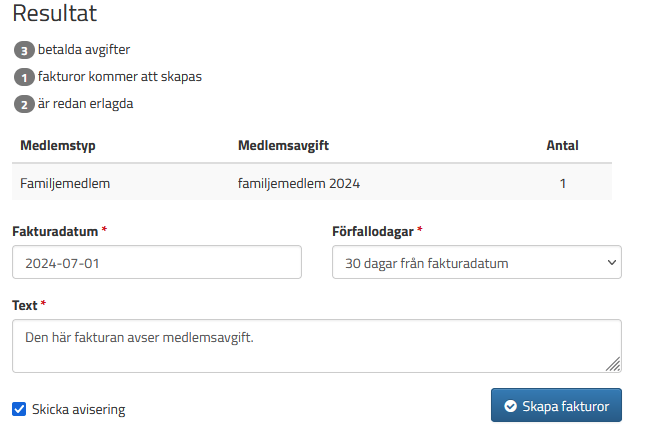651x434 pixels.
Task: Select the Familjemedlem table row
Action: tap(312, 183)
